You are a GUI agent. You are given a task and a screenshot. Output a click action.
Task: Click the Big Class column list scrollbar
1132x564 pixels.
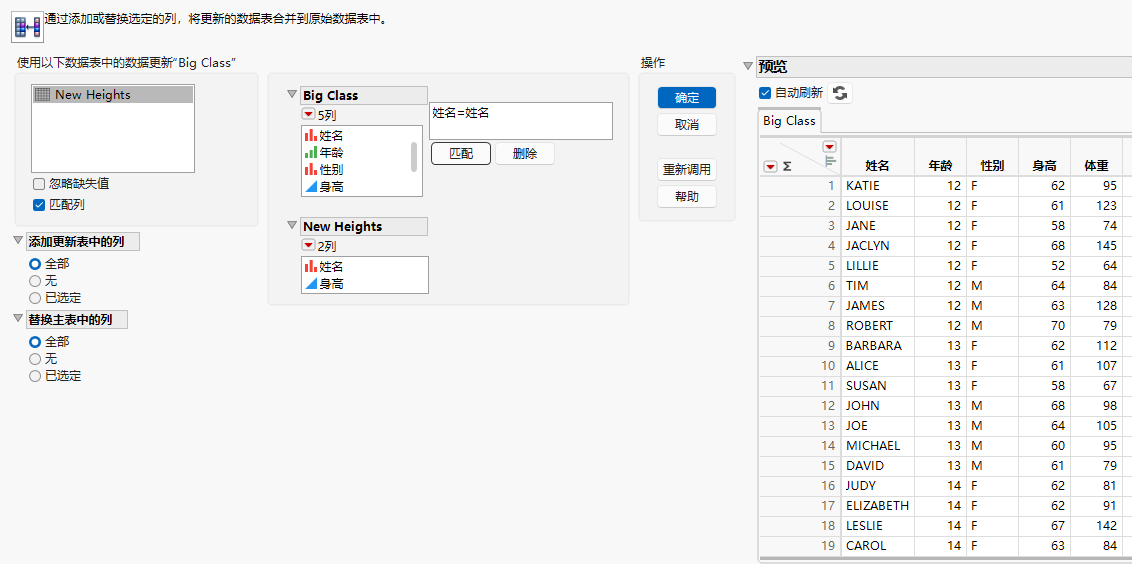(414, 157)
